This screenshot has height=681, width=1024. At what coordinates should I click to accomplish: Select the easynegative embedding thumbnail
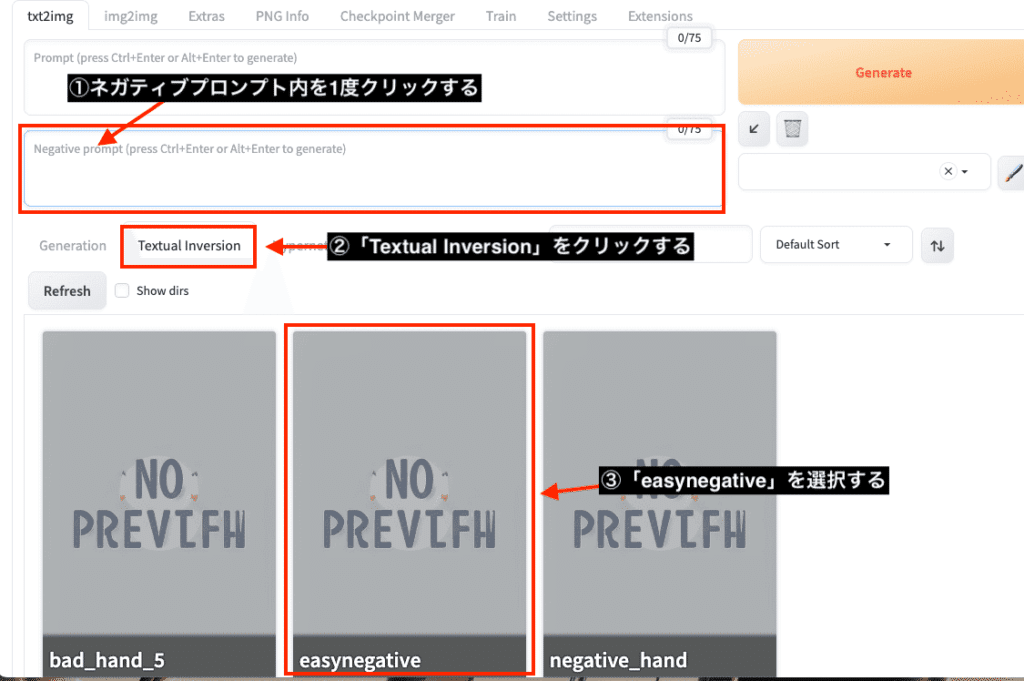408,480
